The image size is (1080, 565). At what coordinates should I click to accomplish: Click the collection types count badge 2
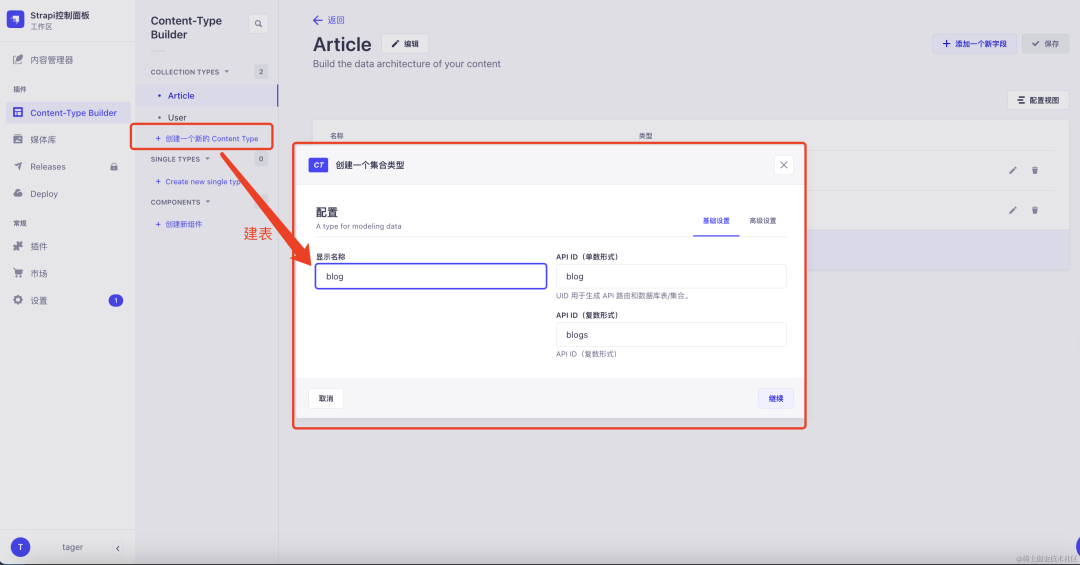(x=260, y=72)
